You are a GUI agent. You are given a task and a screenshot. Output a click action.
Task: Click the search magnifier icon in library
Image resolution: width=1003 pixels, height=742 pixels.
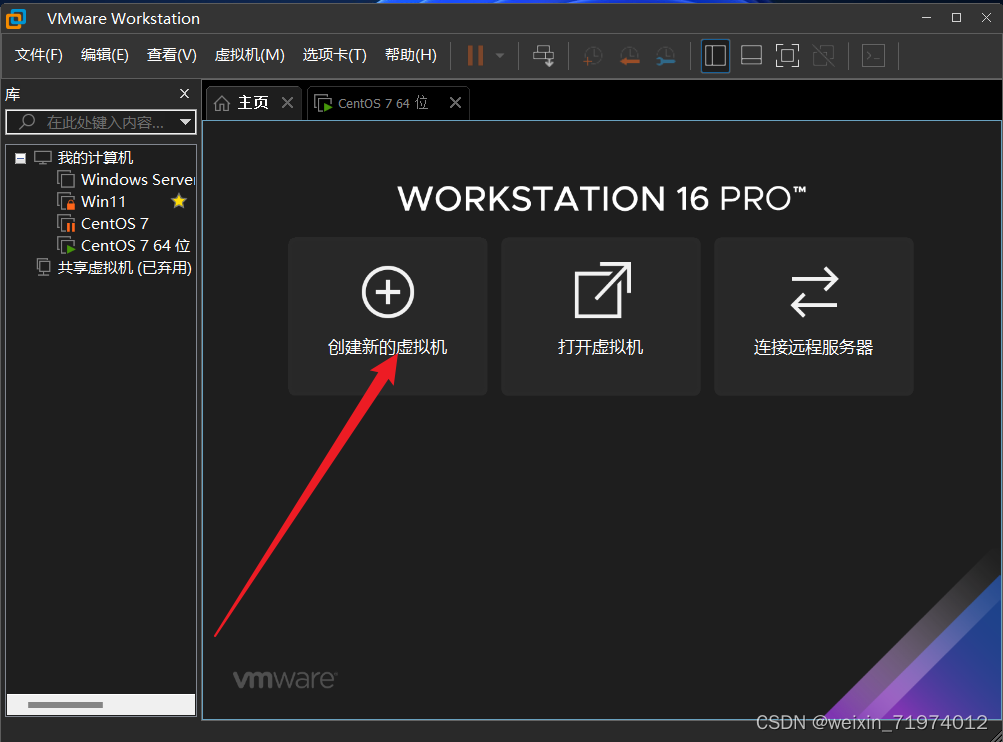click(27, 122)
